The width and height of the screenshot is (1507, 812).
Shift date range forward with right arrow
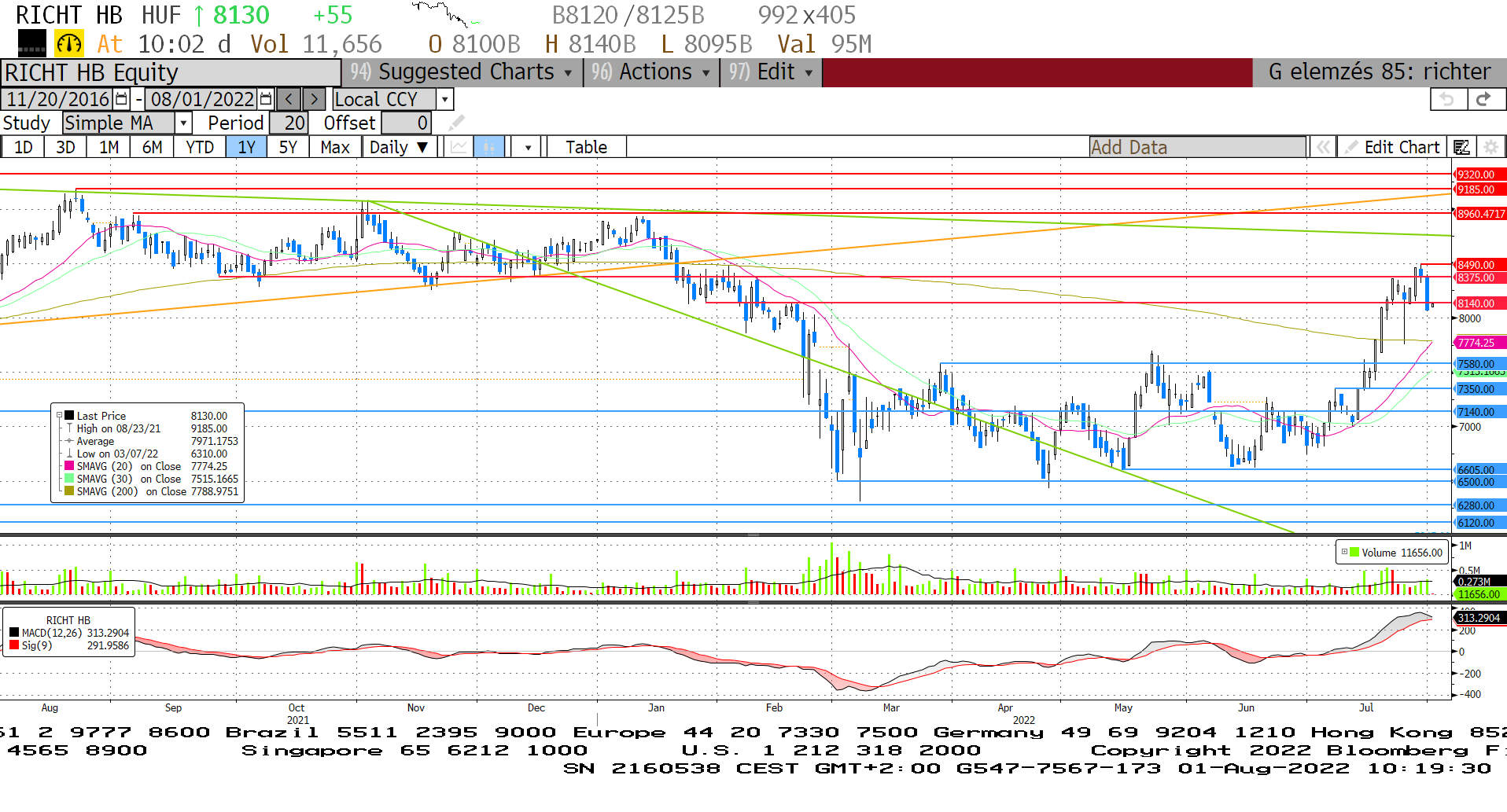pyautogui.click(x=314, y=99)
